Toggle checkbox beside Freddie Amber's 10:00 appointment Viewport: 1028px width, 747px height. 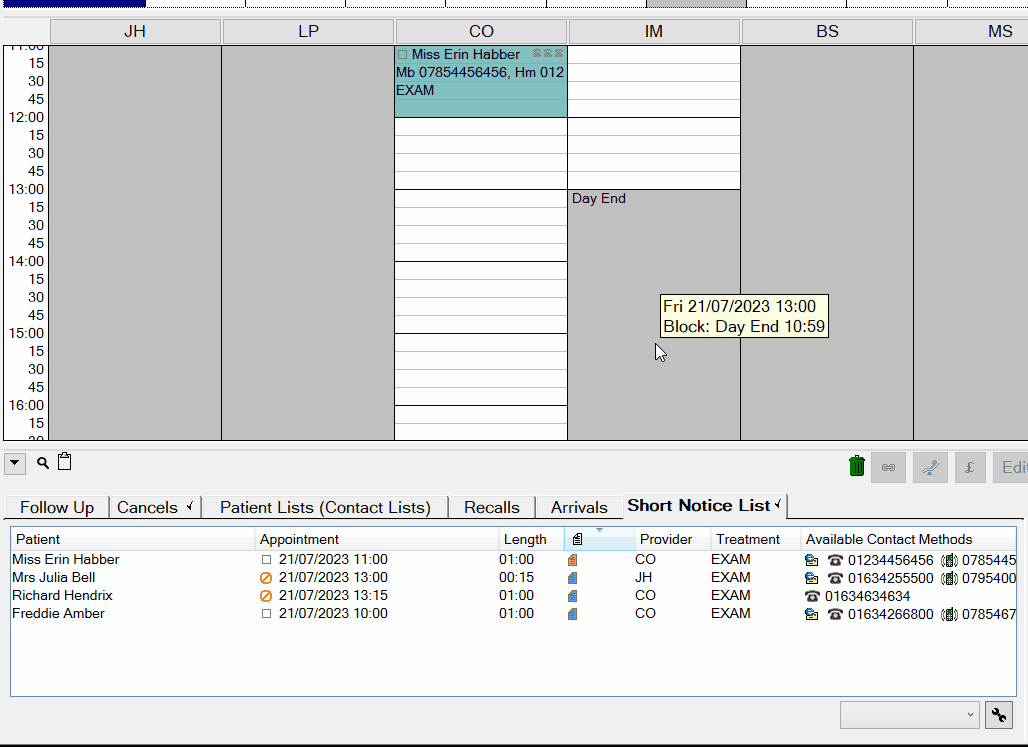(x=266, y=614)
